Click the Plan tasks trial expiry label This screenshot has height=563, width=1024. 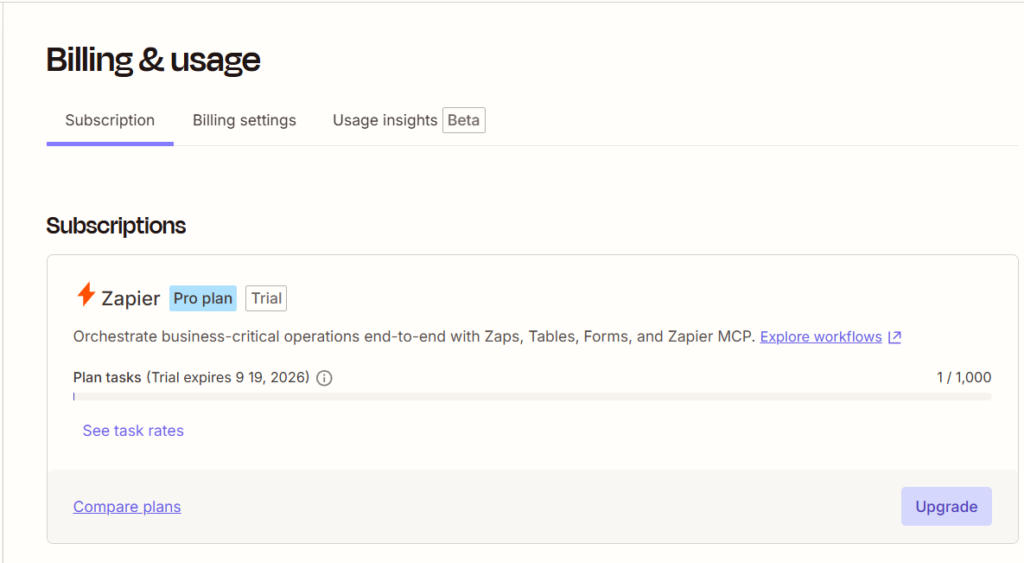tap(191, 378)
